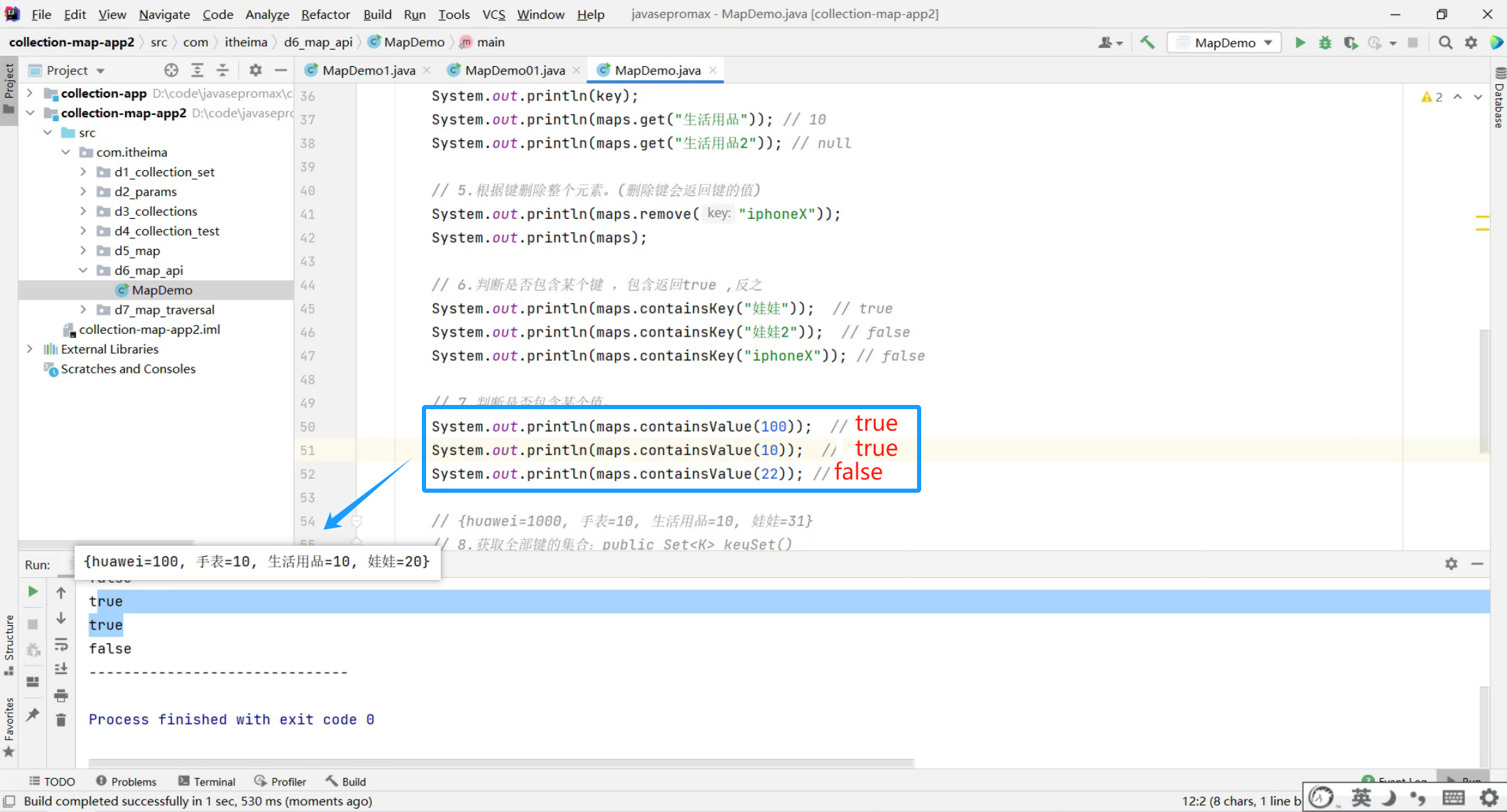Expand the d7_map_traversal folder

83,309
